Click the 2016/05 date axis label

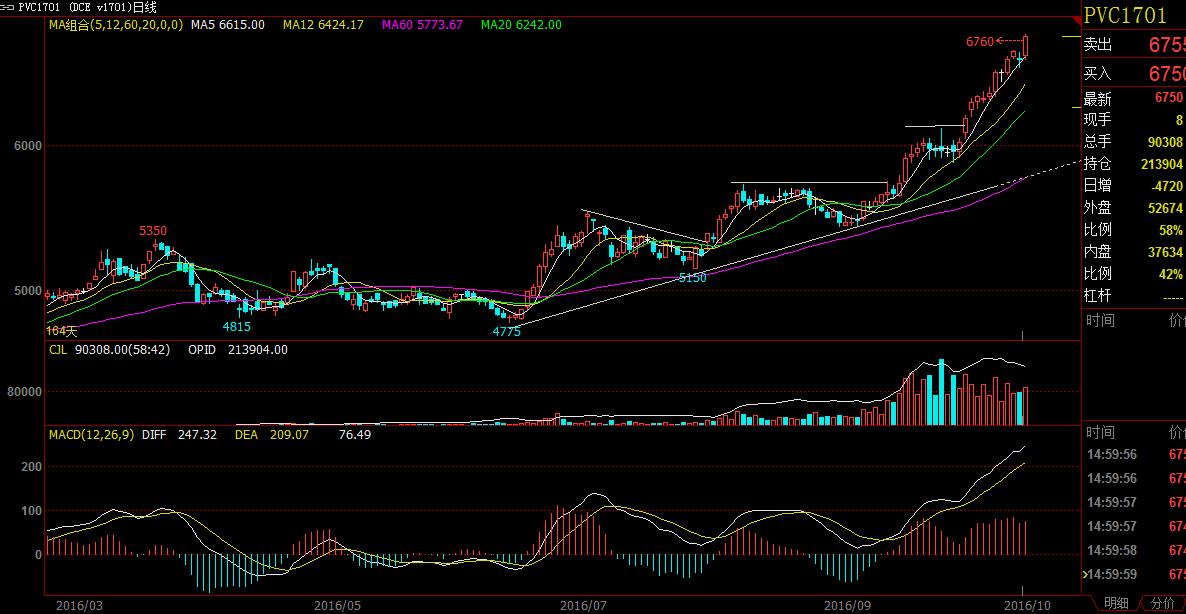[337, 606]
